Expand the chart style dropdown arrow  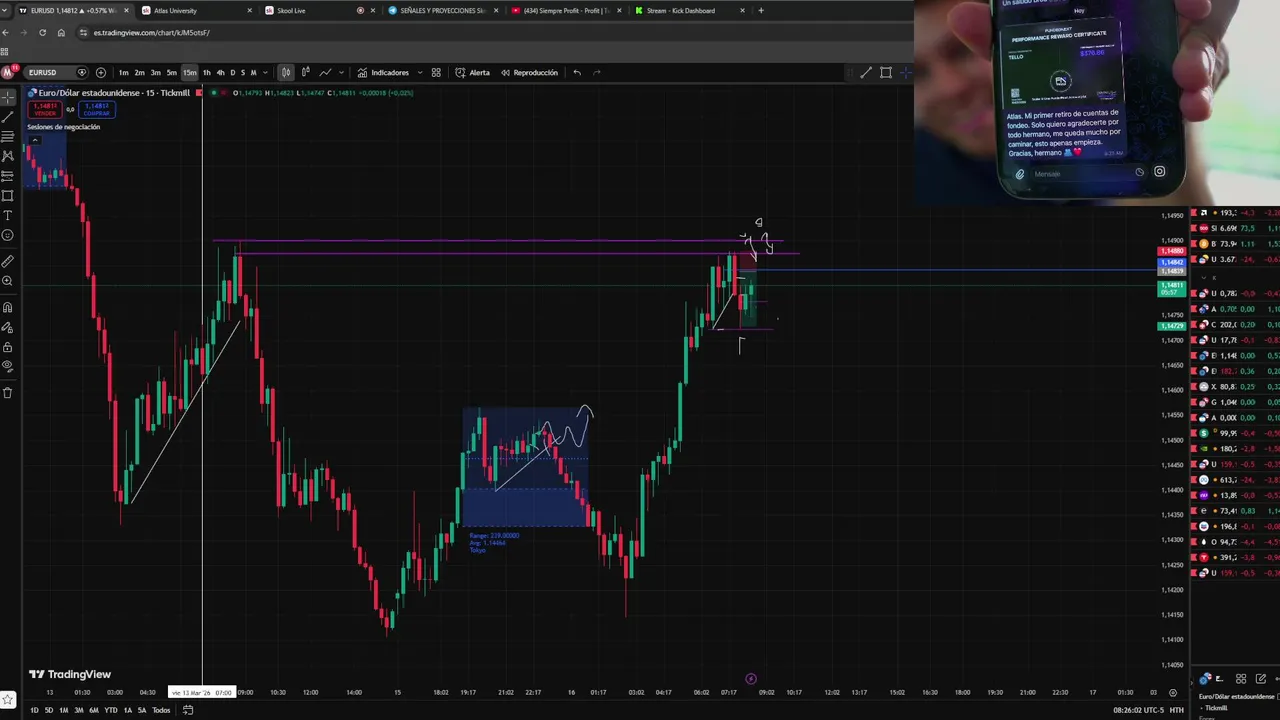pos(341,72)
